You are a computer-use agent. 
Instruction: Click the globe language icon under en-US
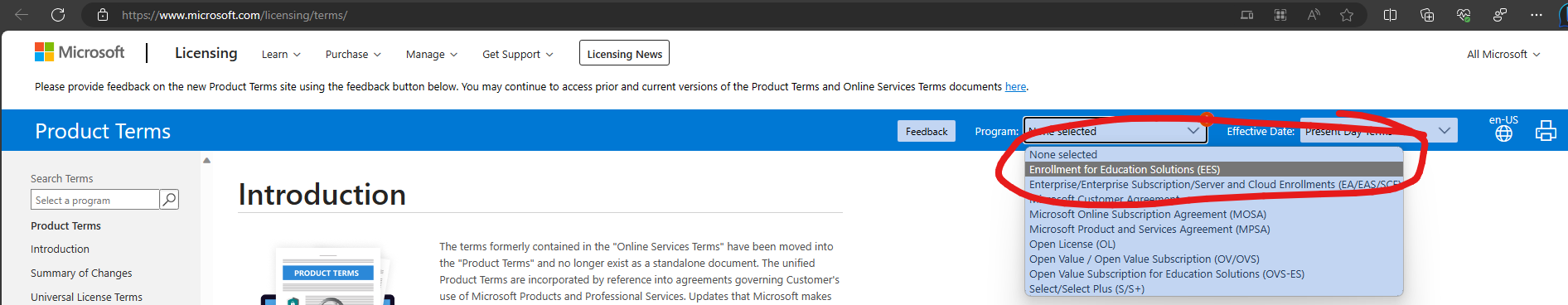coord(1503,133)
